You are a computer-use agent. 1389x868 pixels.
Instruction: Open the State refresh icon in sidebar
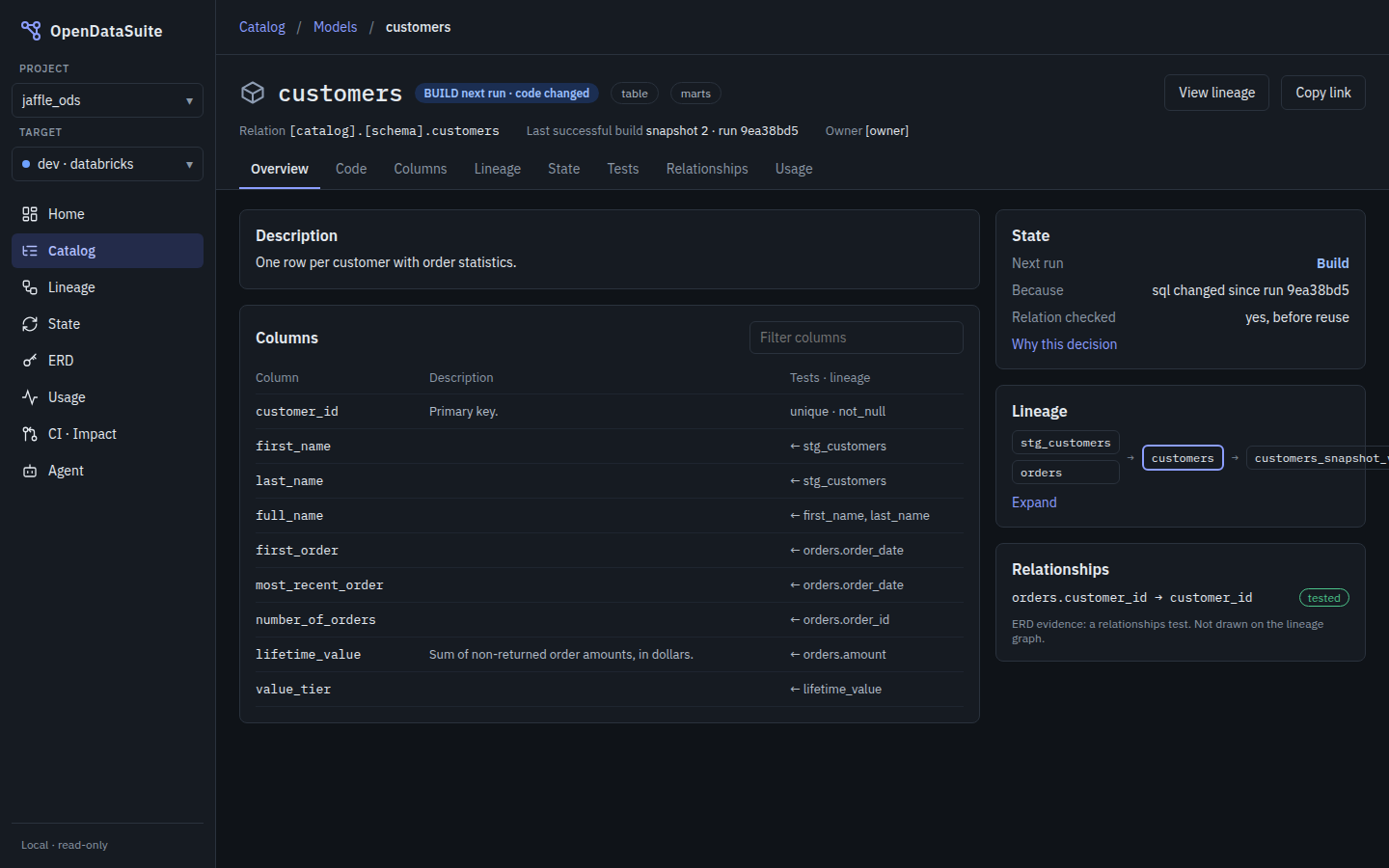point(30,324)
